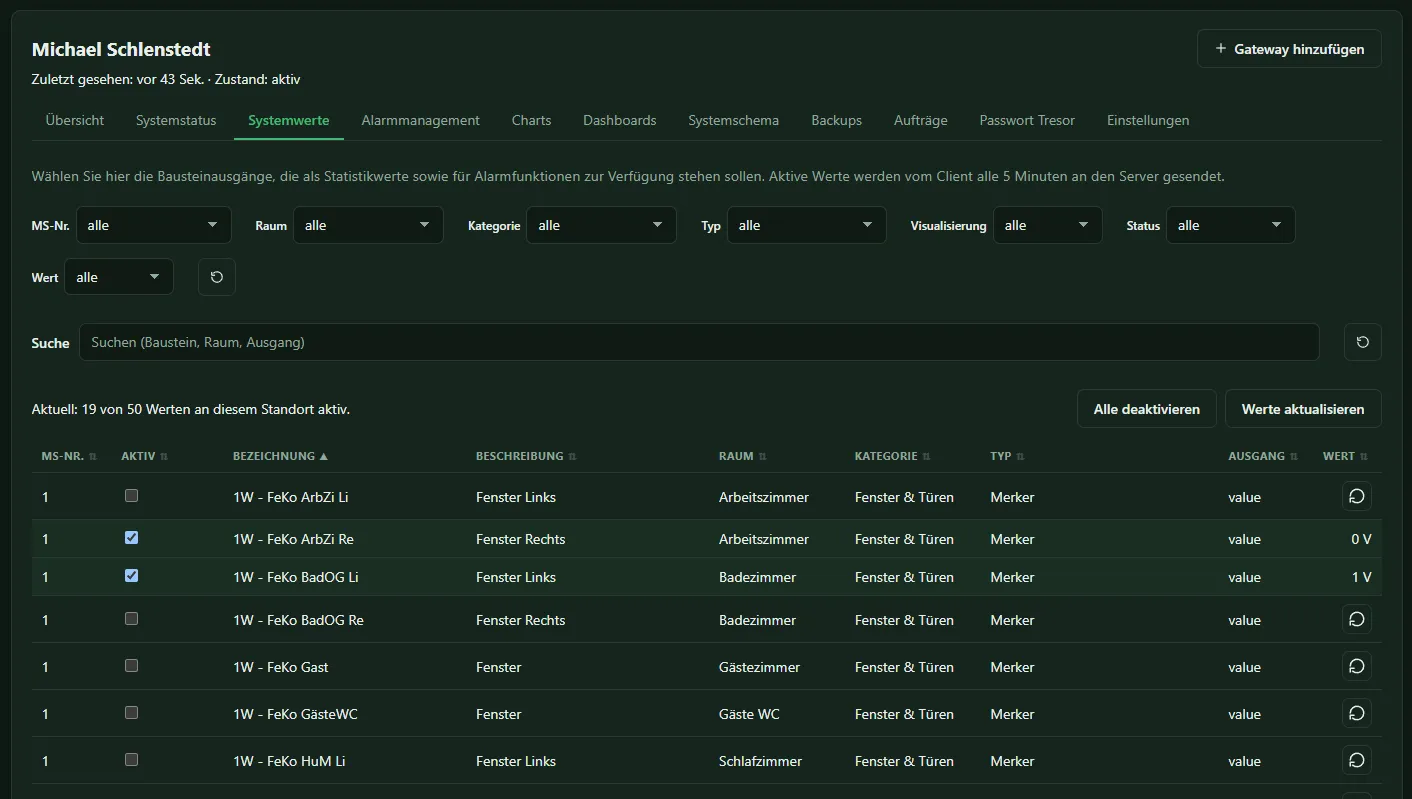Reset filters with the icon beside Wert dropdown

pyautogui.click(x=217, y=277)
